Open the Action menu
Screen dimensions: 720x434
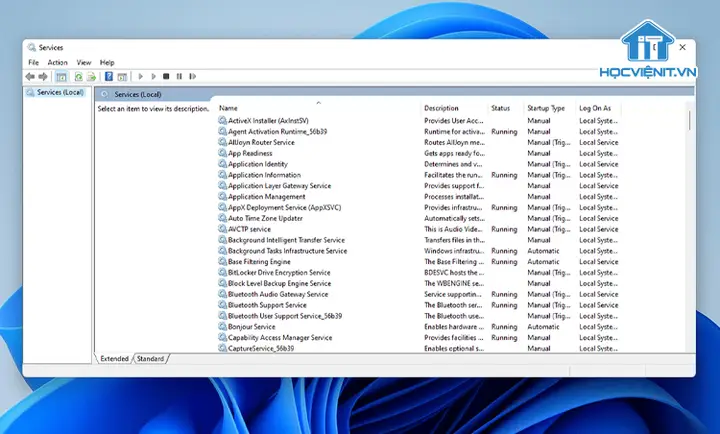(57, 62)
